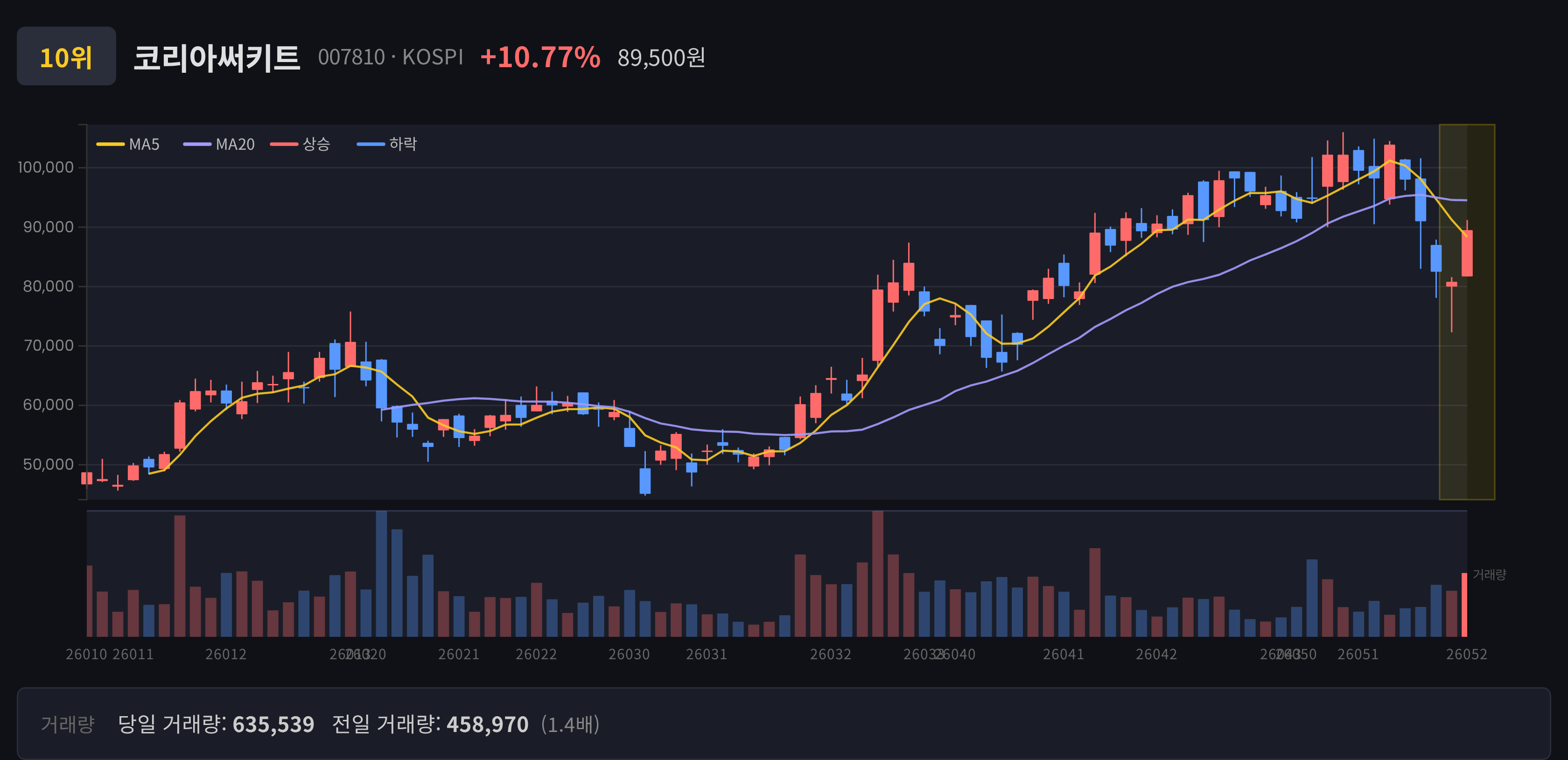Click the 26012 date axis label
Viewport: 1568px width, 760px height.
coord(226,654)
